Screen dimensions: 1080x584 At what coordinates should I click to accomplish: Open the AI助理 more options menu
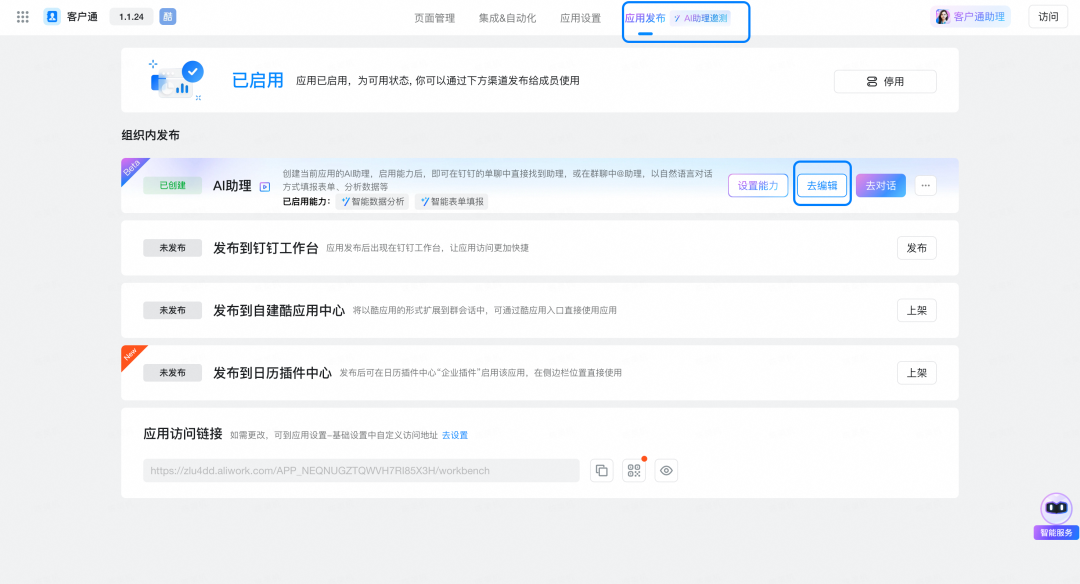tap(926, 185)
